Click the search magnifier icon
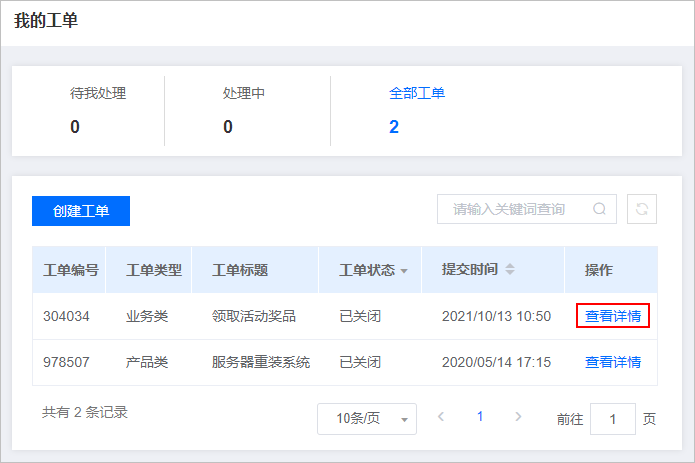Image resolution: width=695 pixels, height=463 pixels. pos(599,209)
